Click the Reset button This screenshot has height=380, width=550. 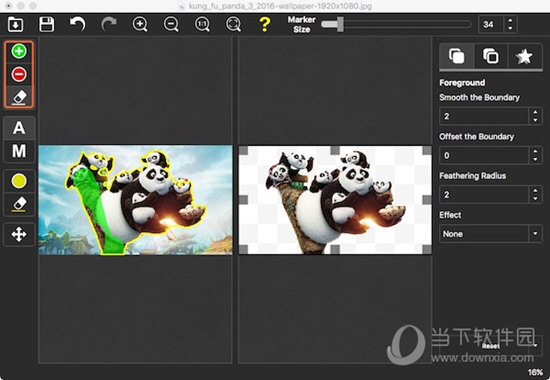pyautogui.click(x=491, y=346)
